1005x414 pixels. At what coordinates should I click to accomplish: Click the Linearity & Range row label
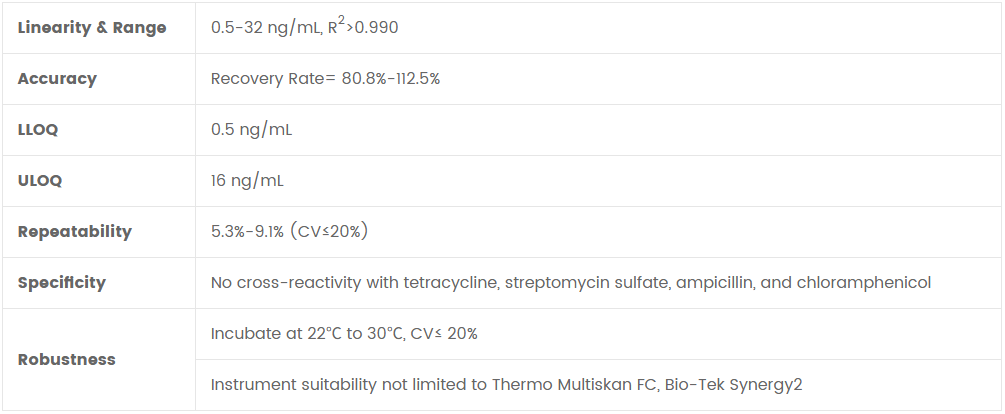92,28
